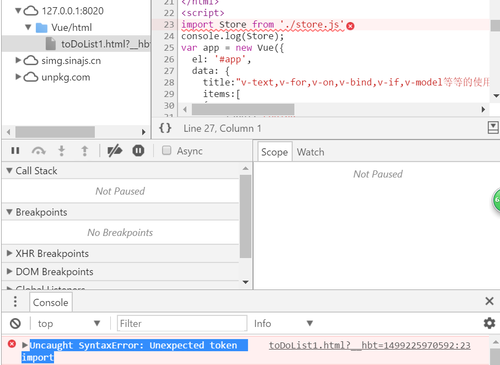
Task: Click the console.log(Store); code line
Action: pos(232,36)
